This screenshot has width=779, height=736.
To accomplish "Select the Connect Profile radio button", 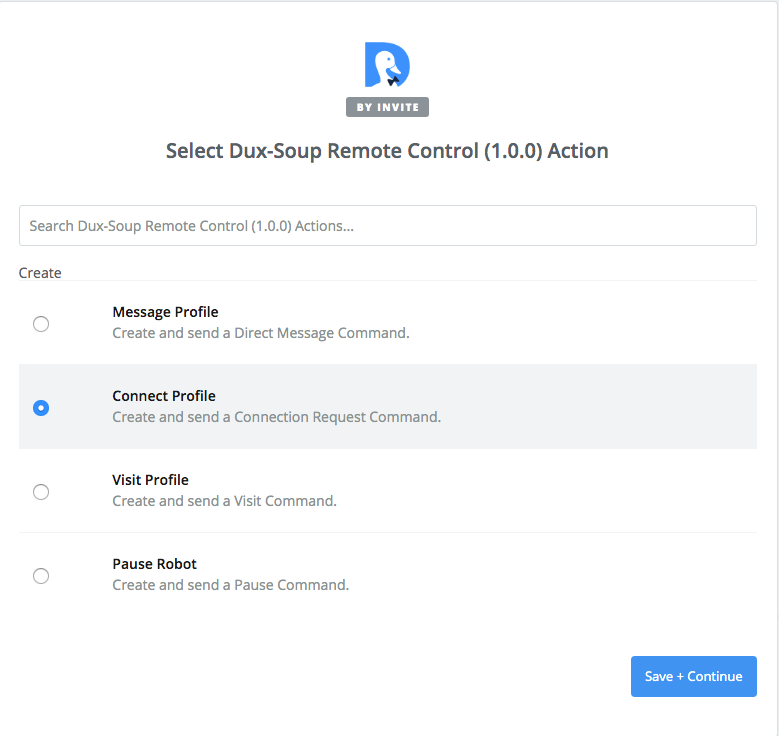I will point(41,408).
